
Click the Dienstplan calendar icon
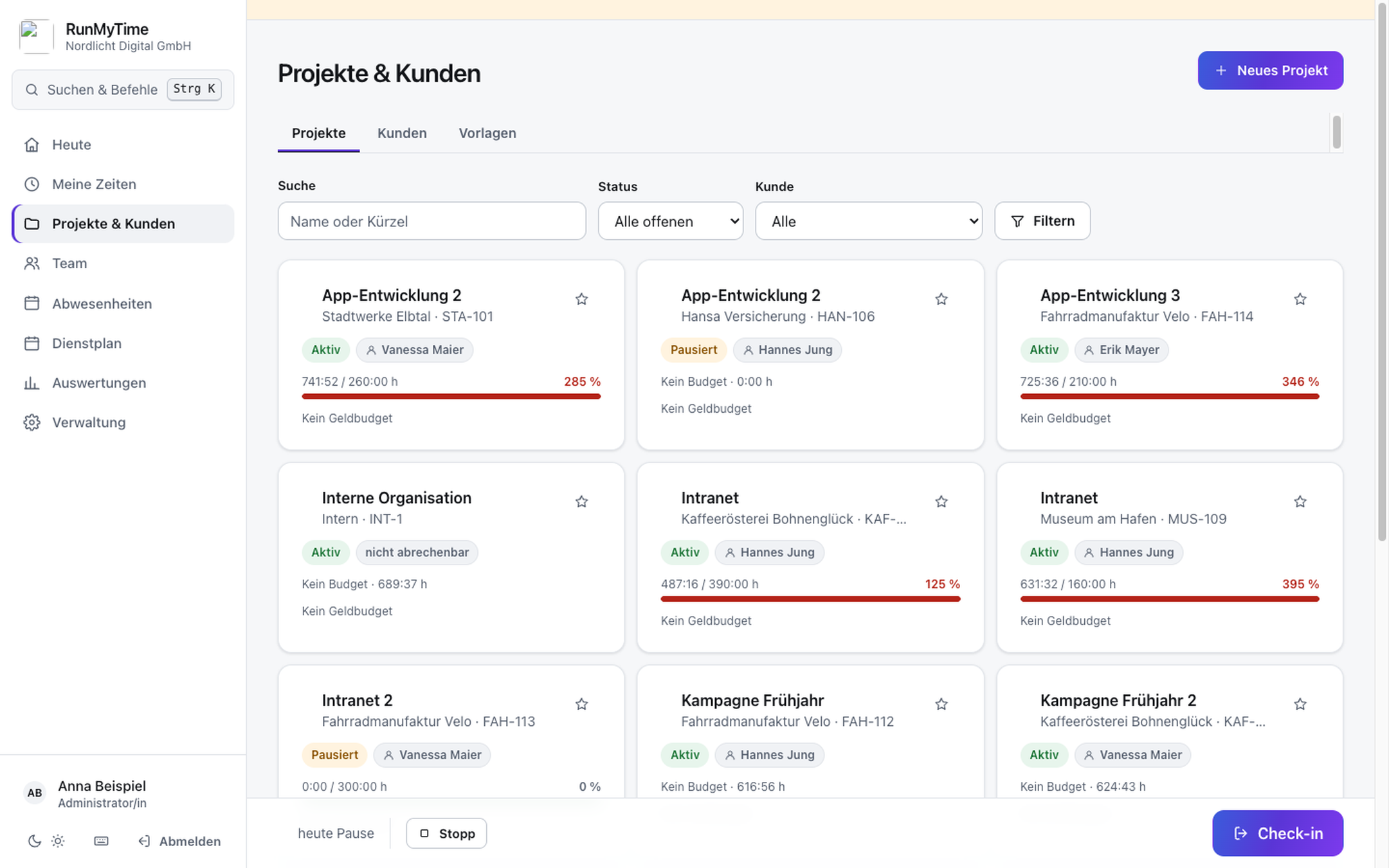[x=32, y=343]
